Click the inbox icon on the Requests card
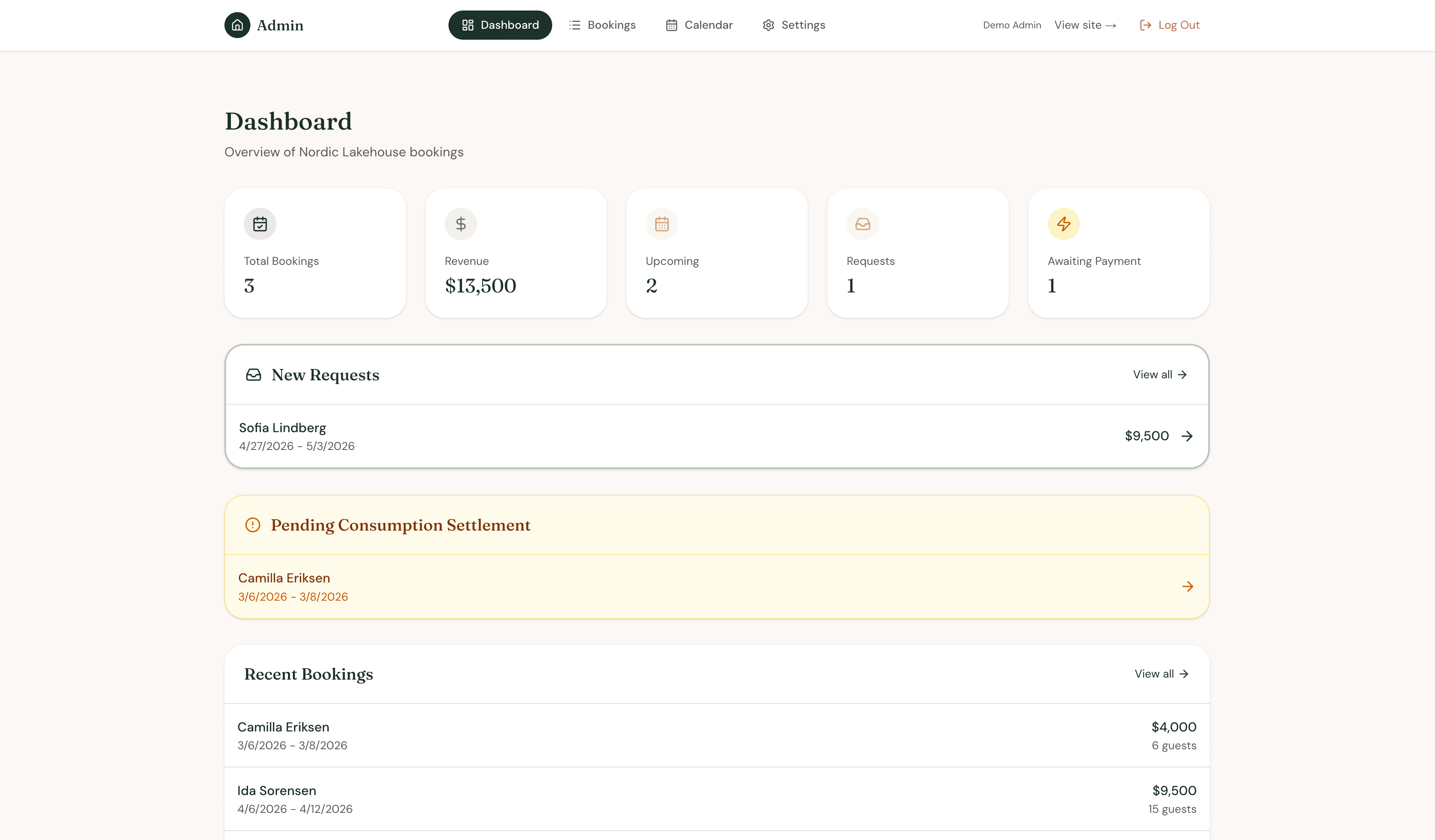Image resolution: width=1435 pixels, height=840 pixels. click(862, 224)
